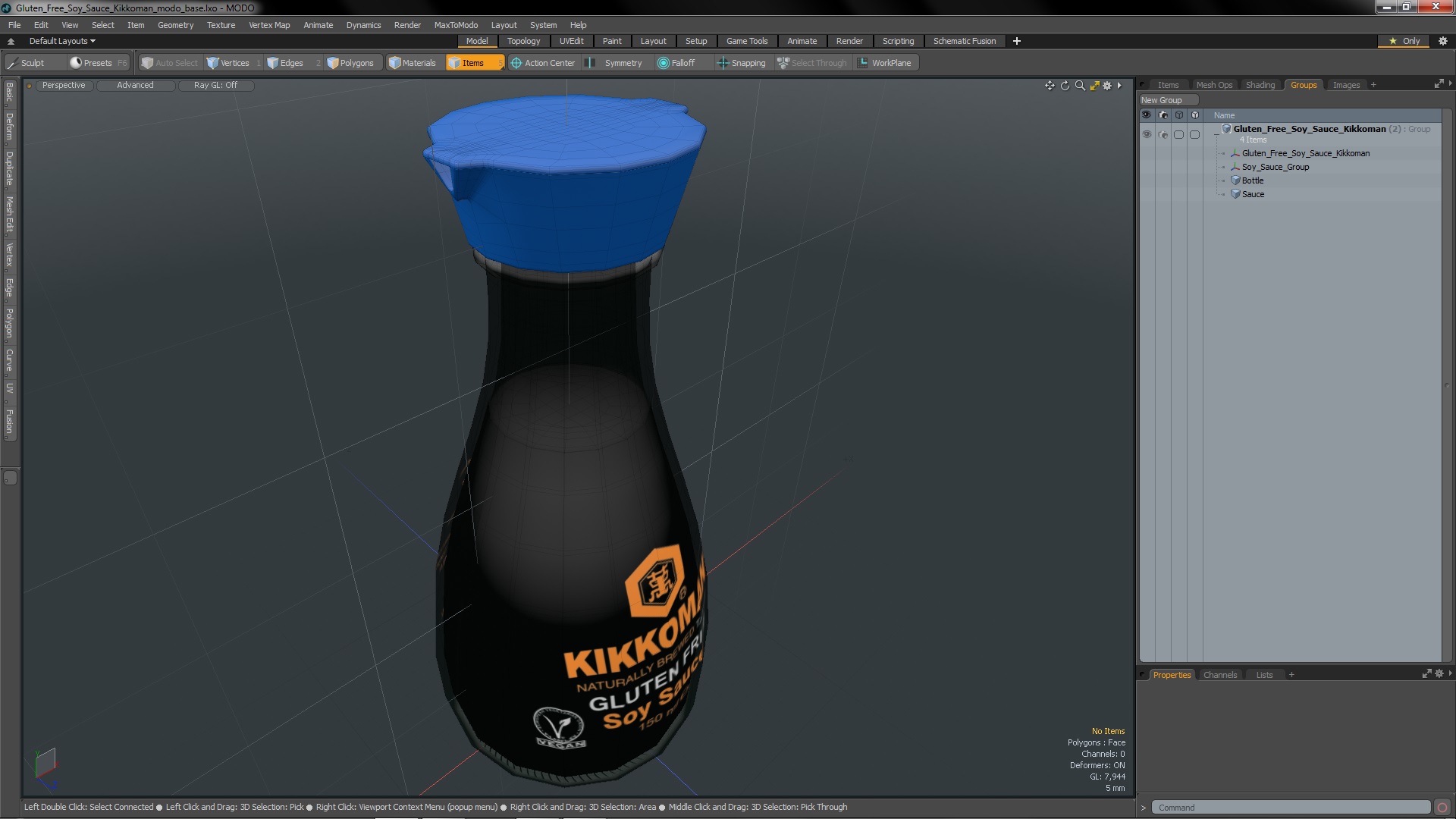Click the Sauce mesh icon

tap(1235, 194)
